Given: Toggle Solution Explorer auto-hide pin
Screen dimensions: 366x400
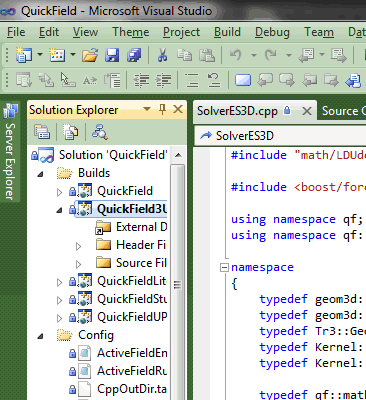Looking at the screenshot, I should click(x=162, y=109).
